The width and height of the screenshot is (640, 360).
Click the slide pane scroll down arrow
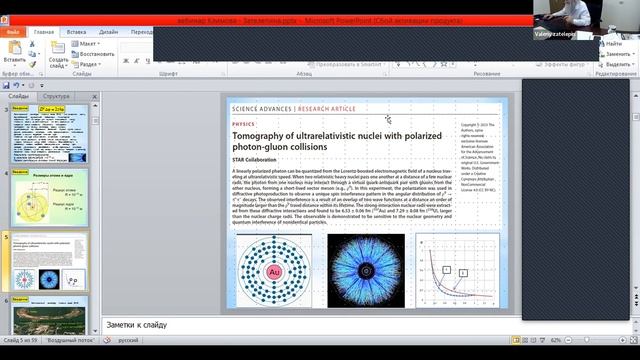point(95,331)
